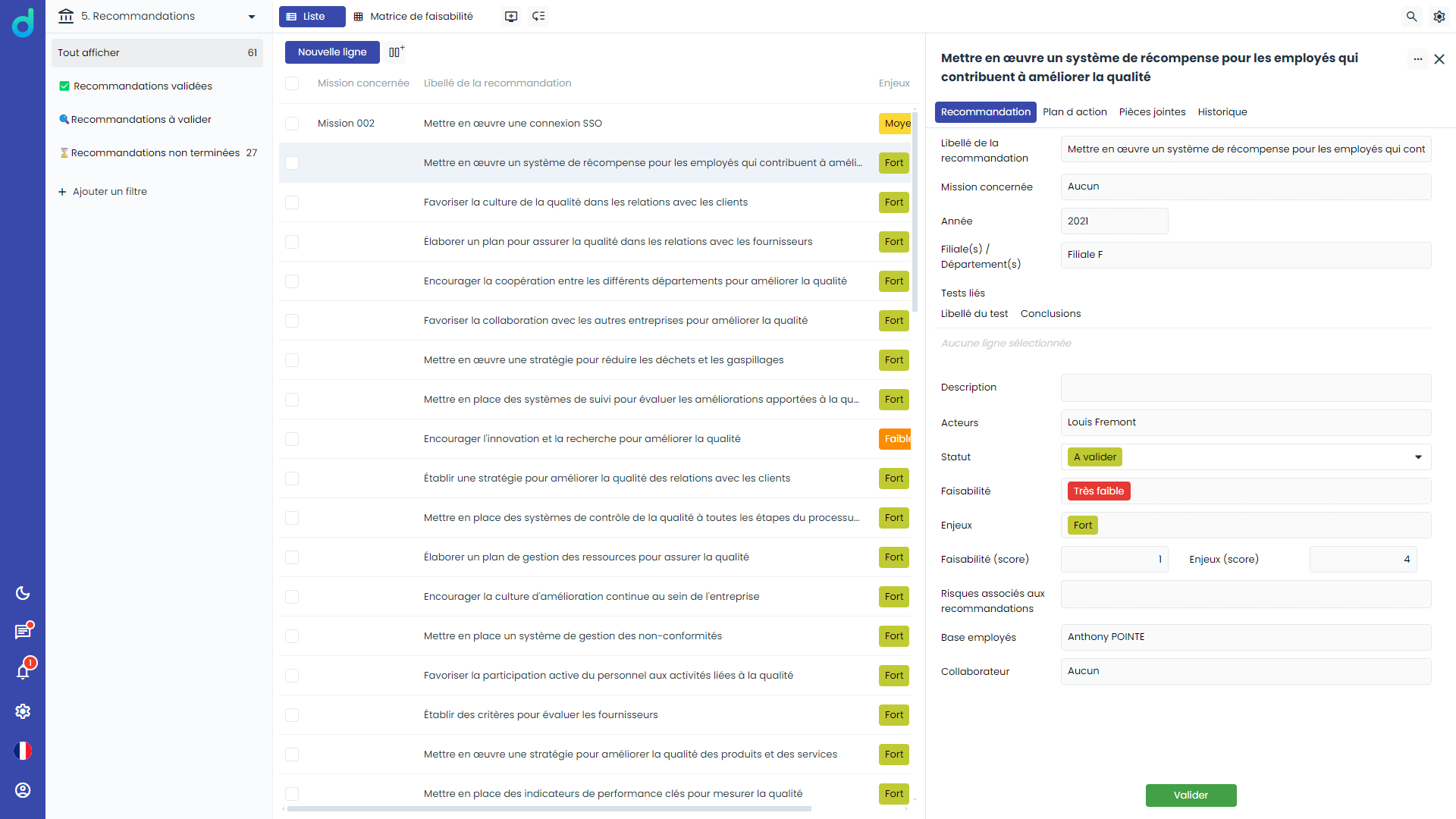Click the screen/monitor icon in toolbar
Viewport: 1456px width, 819px height.
(511, 16)
